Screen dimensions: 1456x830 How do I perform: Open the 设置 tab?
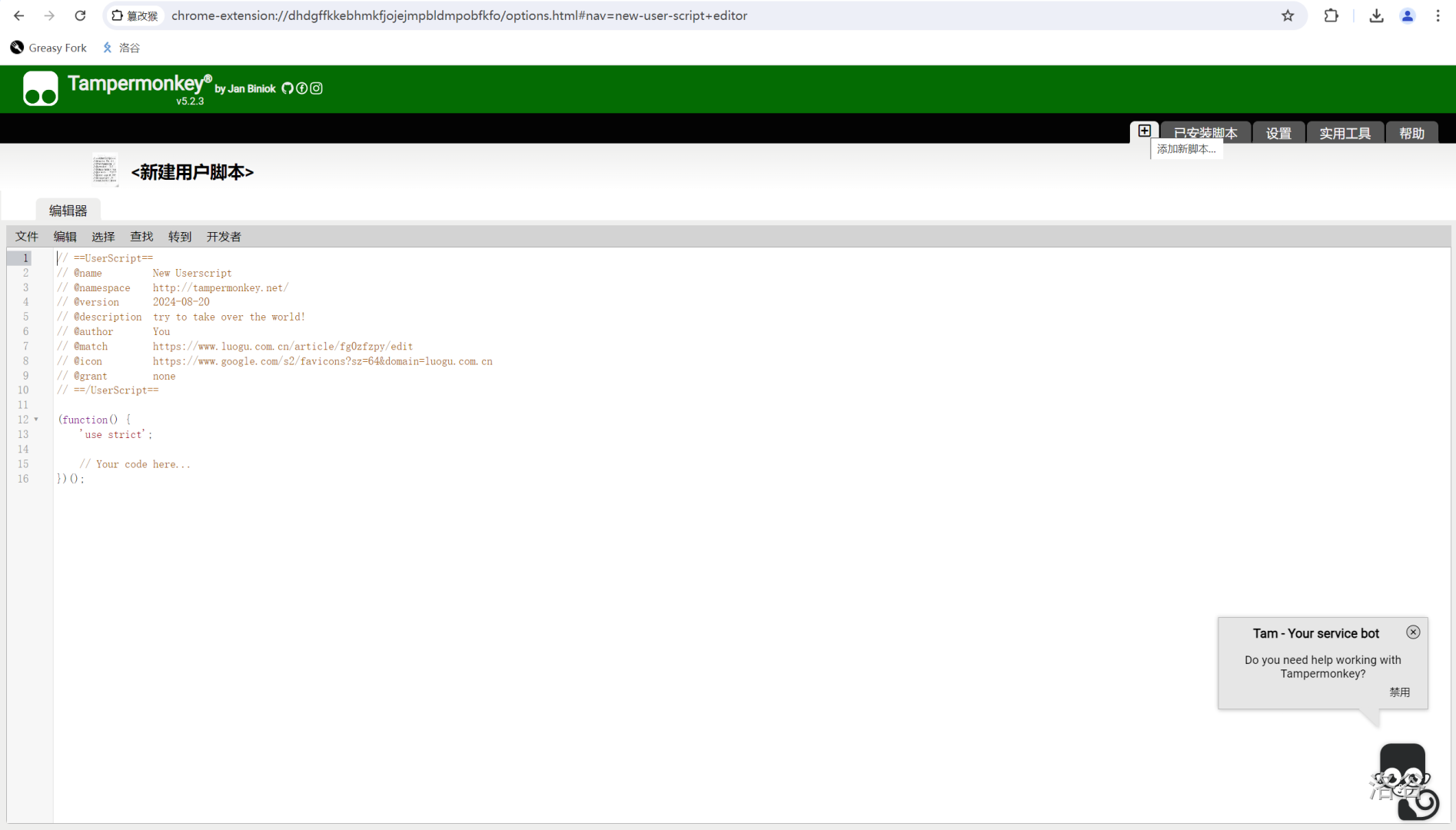tap(1278, 133)
